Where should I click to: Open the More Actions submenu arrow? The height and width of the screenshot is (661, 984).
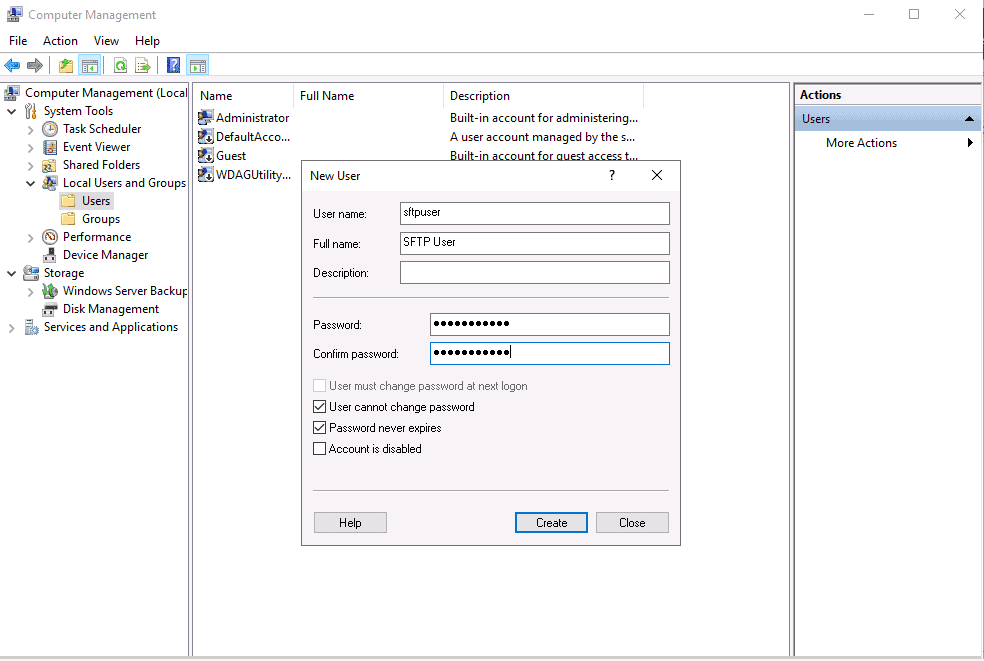click(970, 142)
